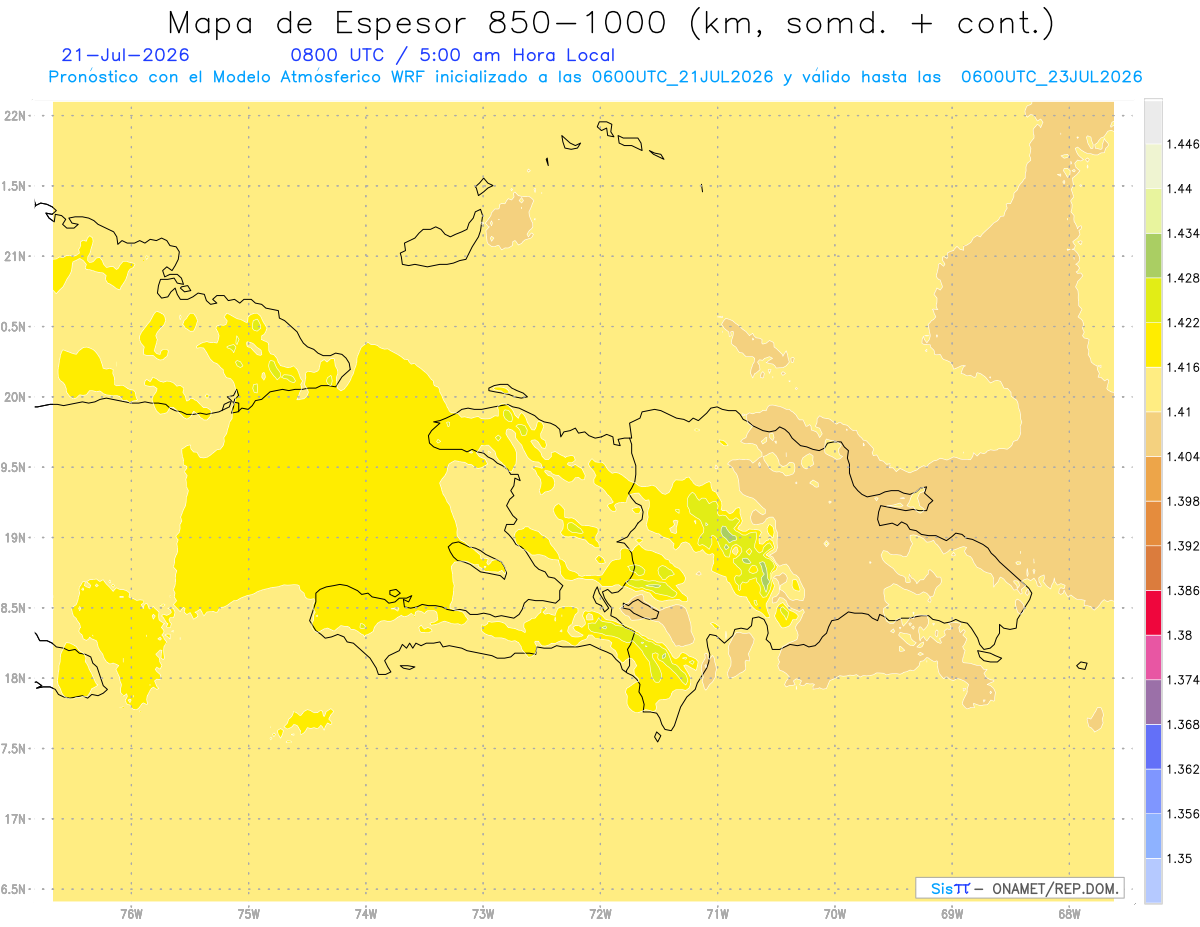Click the '72W' longitude label
This screenshot has width=1200, height=927.
click(600, 914)
